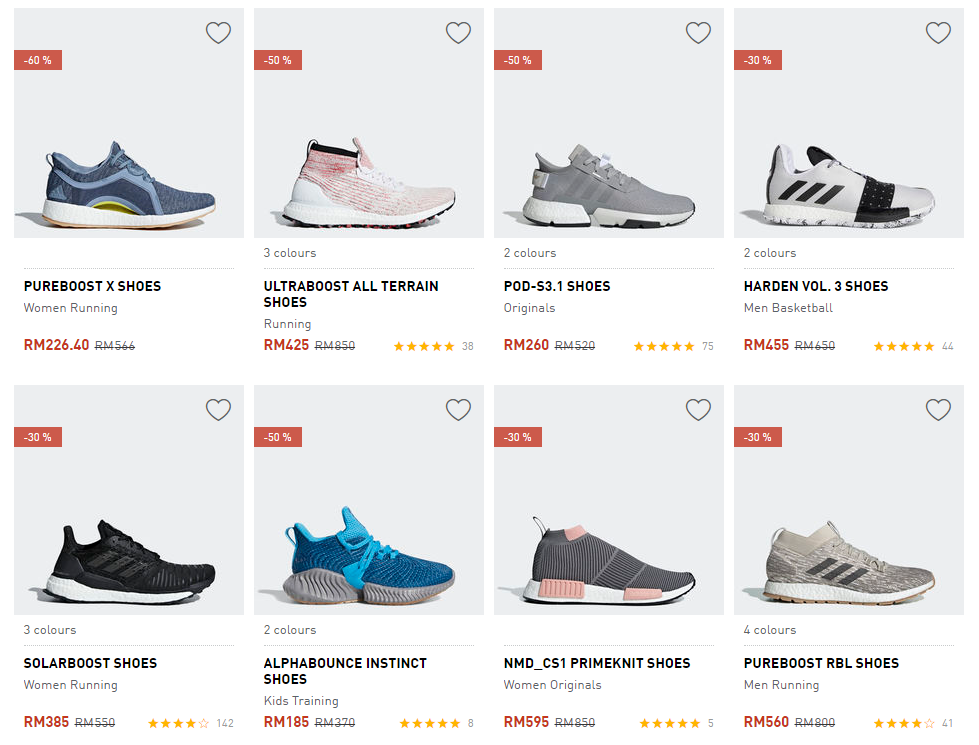The height and width of the screenshot is (745, 979).
Task: Add NMD_CS1 Primeknit Shoes to favorites
Action: tap(698, 410)
